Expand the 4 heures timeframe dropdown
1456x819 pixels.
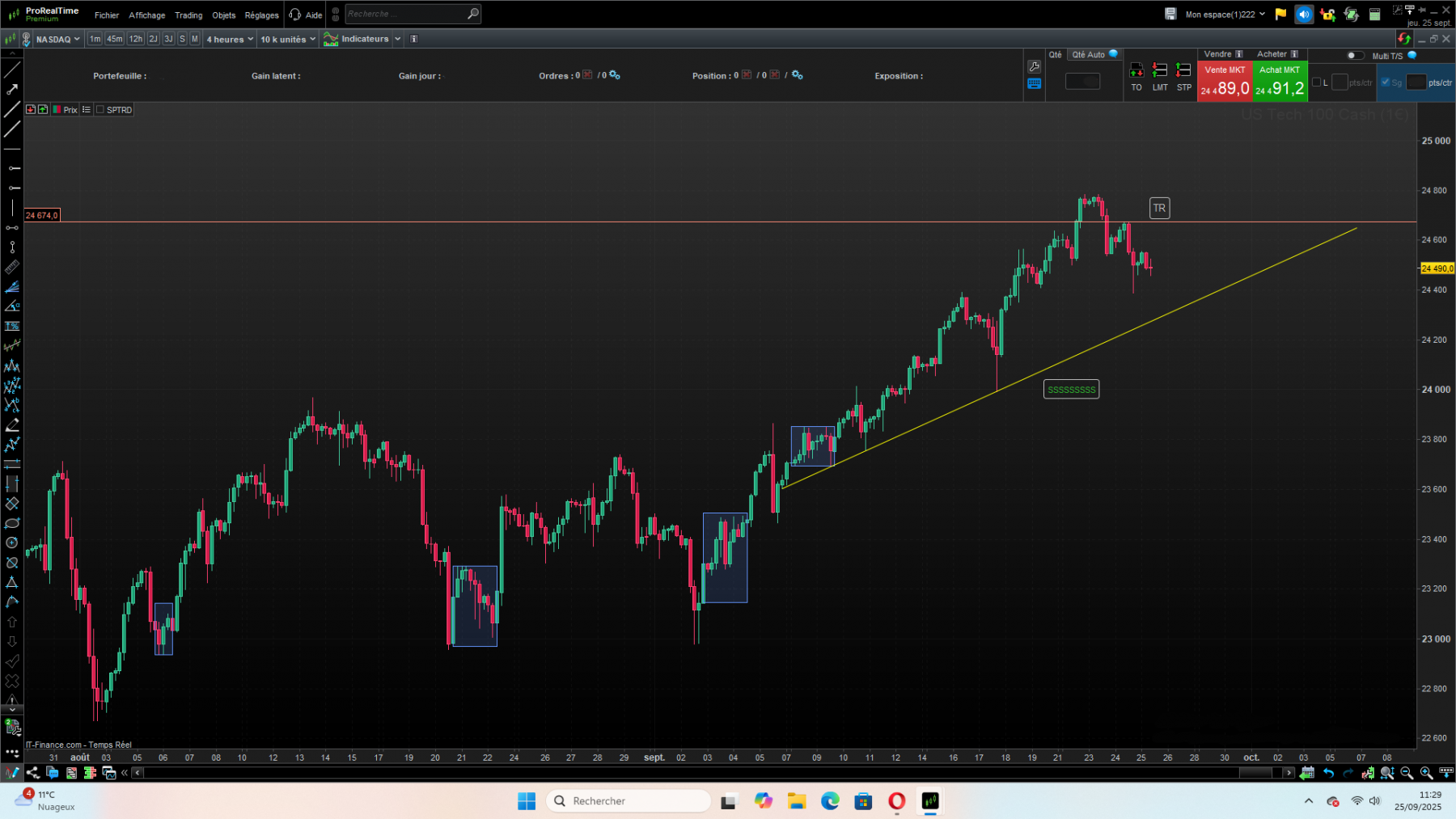(x=230, y=39)
